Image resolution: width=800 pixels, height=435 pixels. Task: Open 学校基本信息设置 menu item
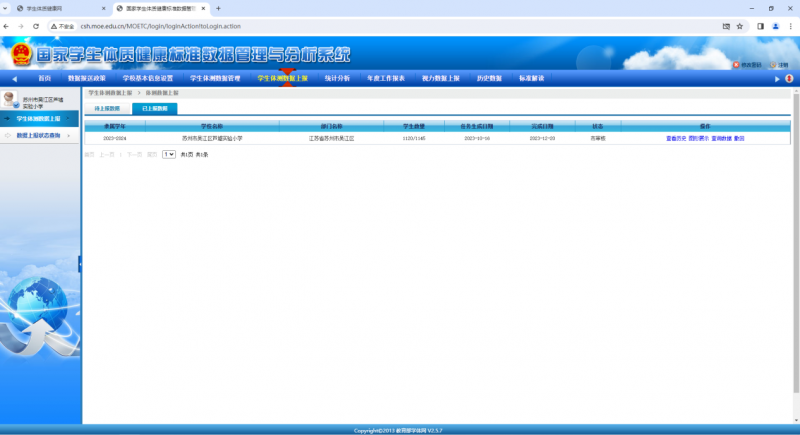pos(148,78)
